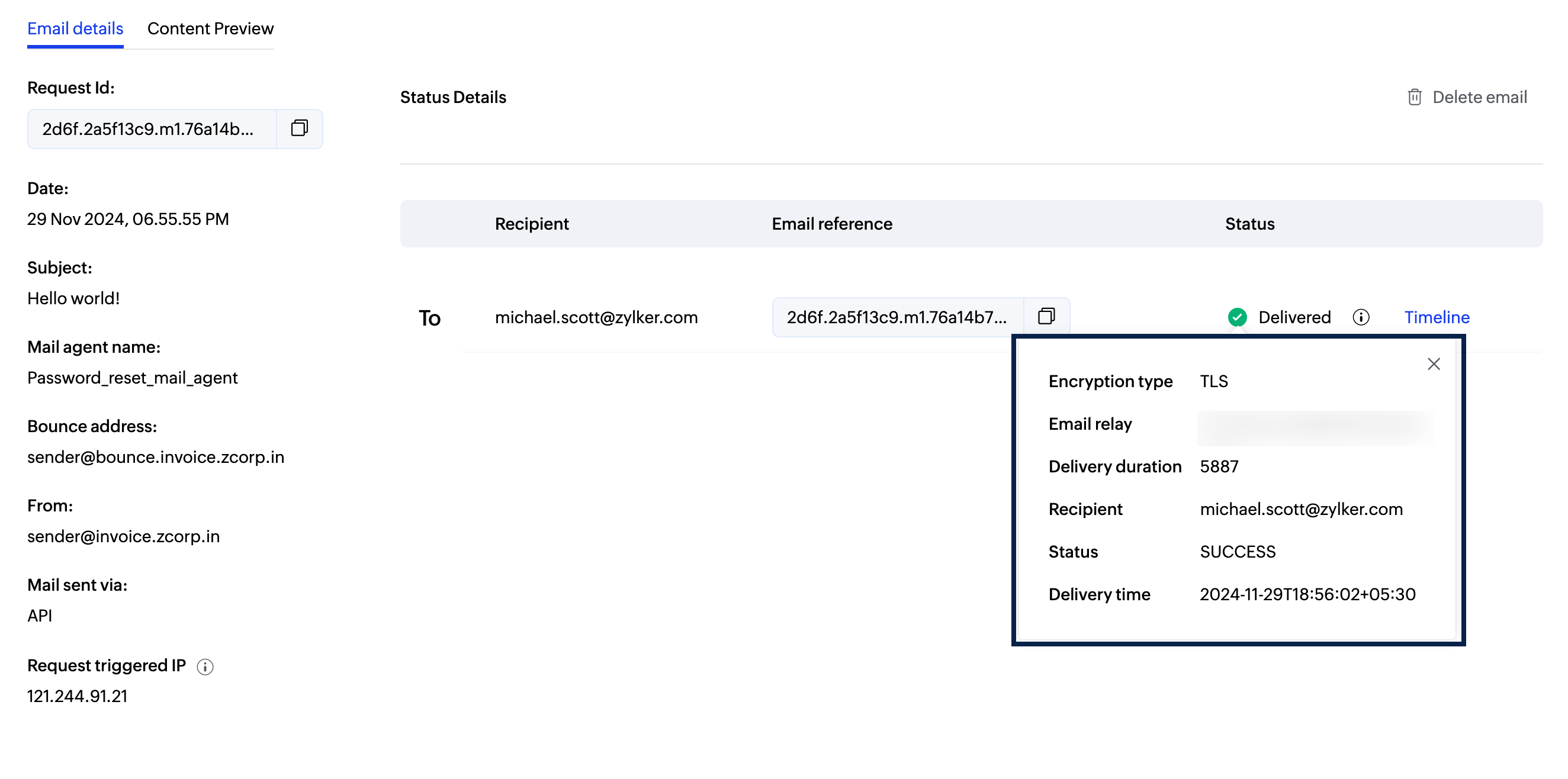1568x779 pixels.
Task: Click the Delete email button
Action: pyautogui.click(x=1479, y=97)
